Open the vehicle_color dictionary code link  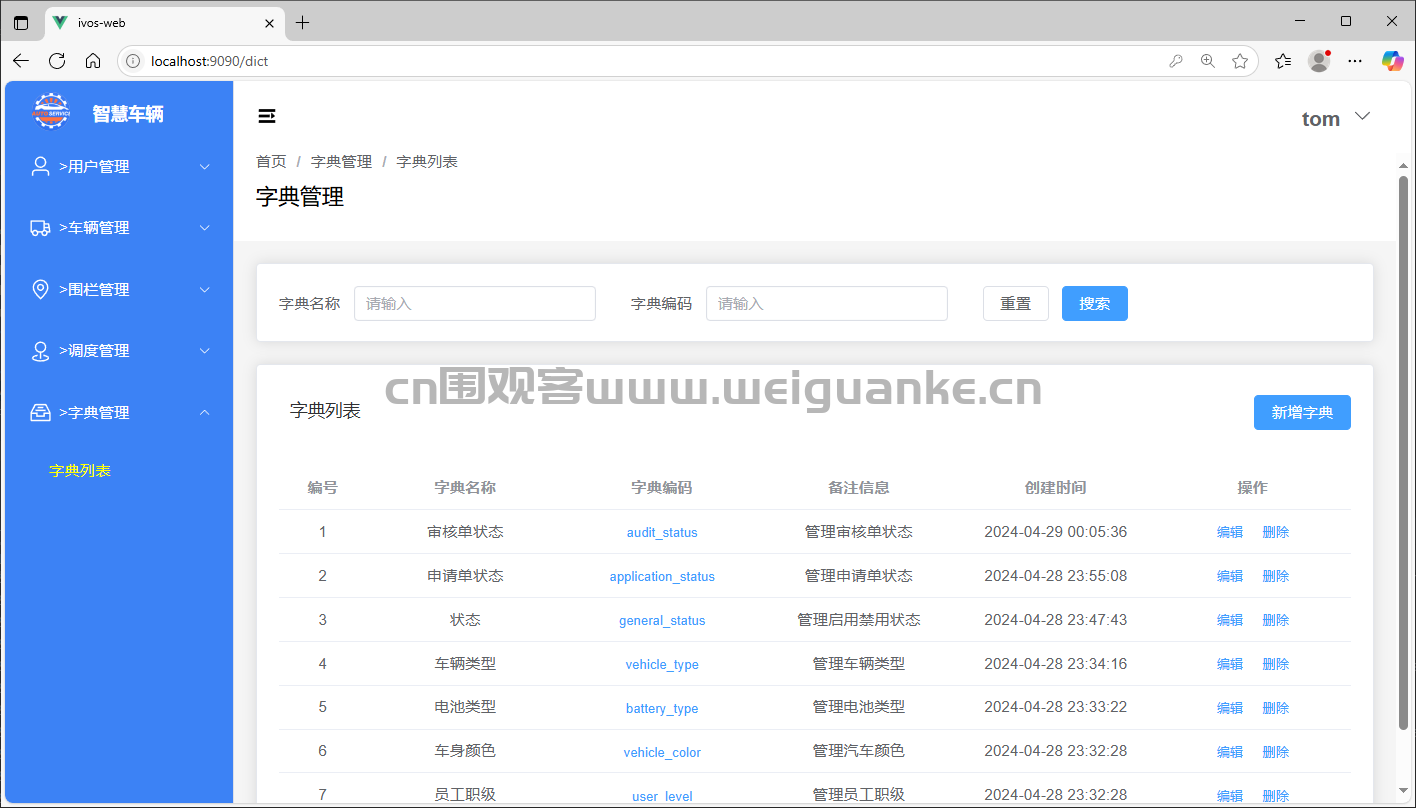(x=662, y=752)
